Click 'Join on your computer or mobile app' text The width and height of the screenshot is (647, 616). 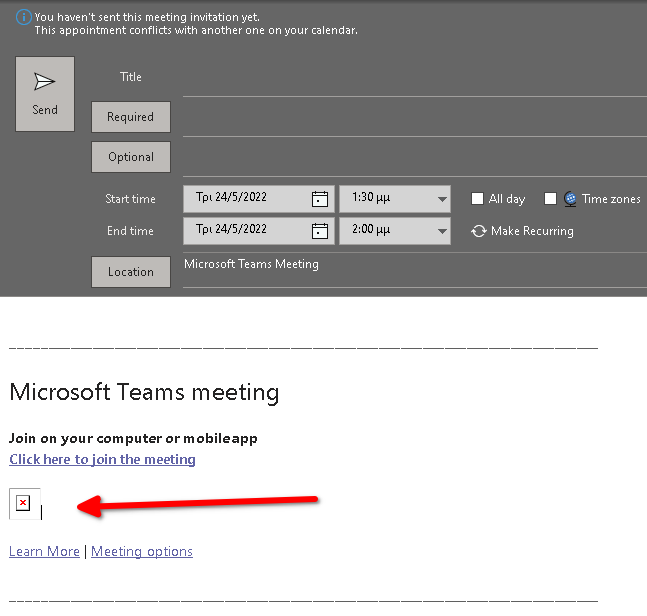click(133, 438)
